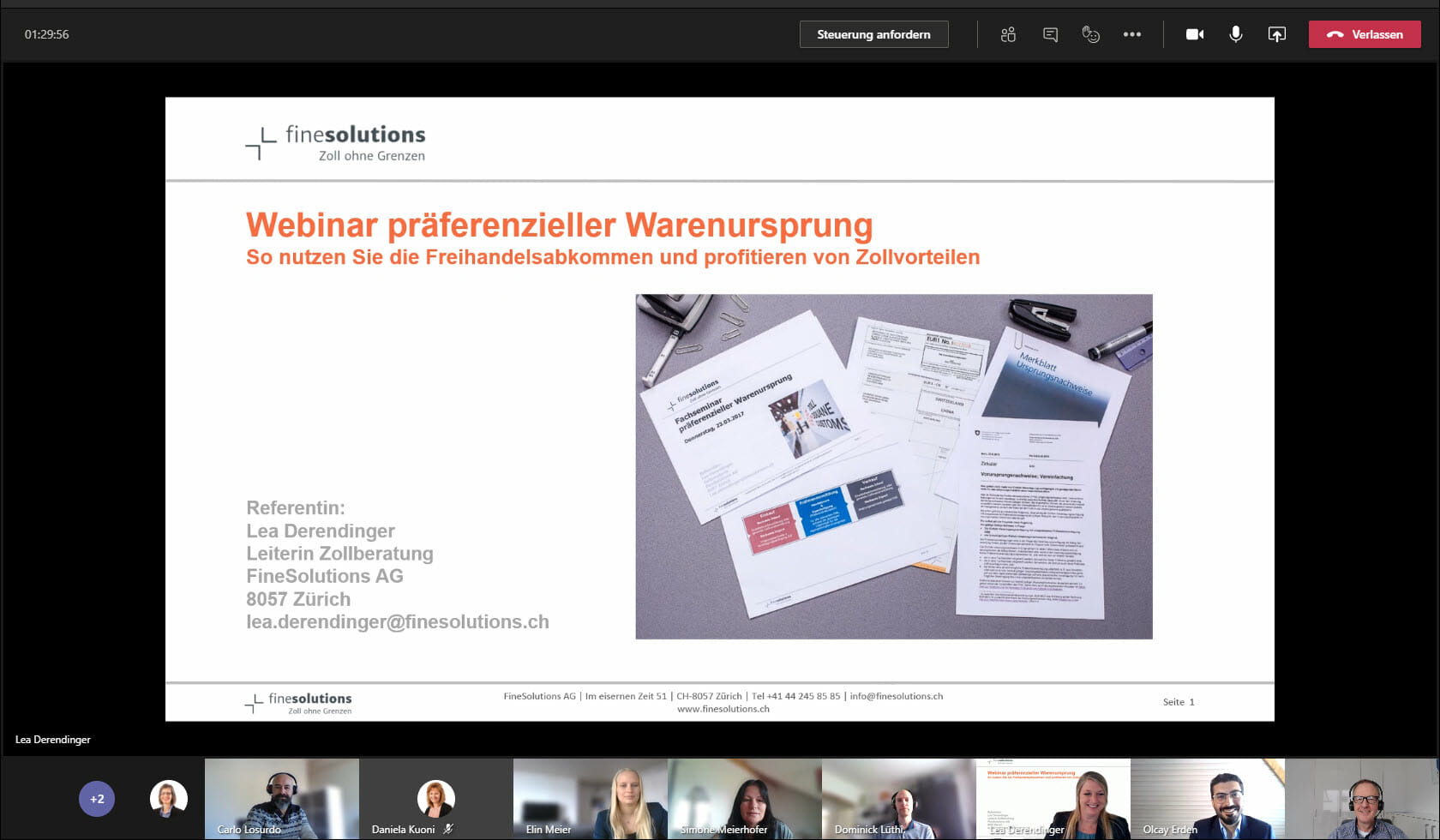Image resolution: width=1440 pixels, height=840 pixels.
Task: Open the participants list icon
Action: pyautogui.click(x=1007, y=34)
